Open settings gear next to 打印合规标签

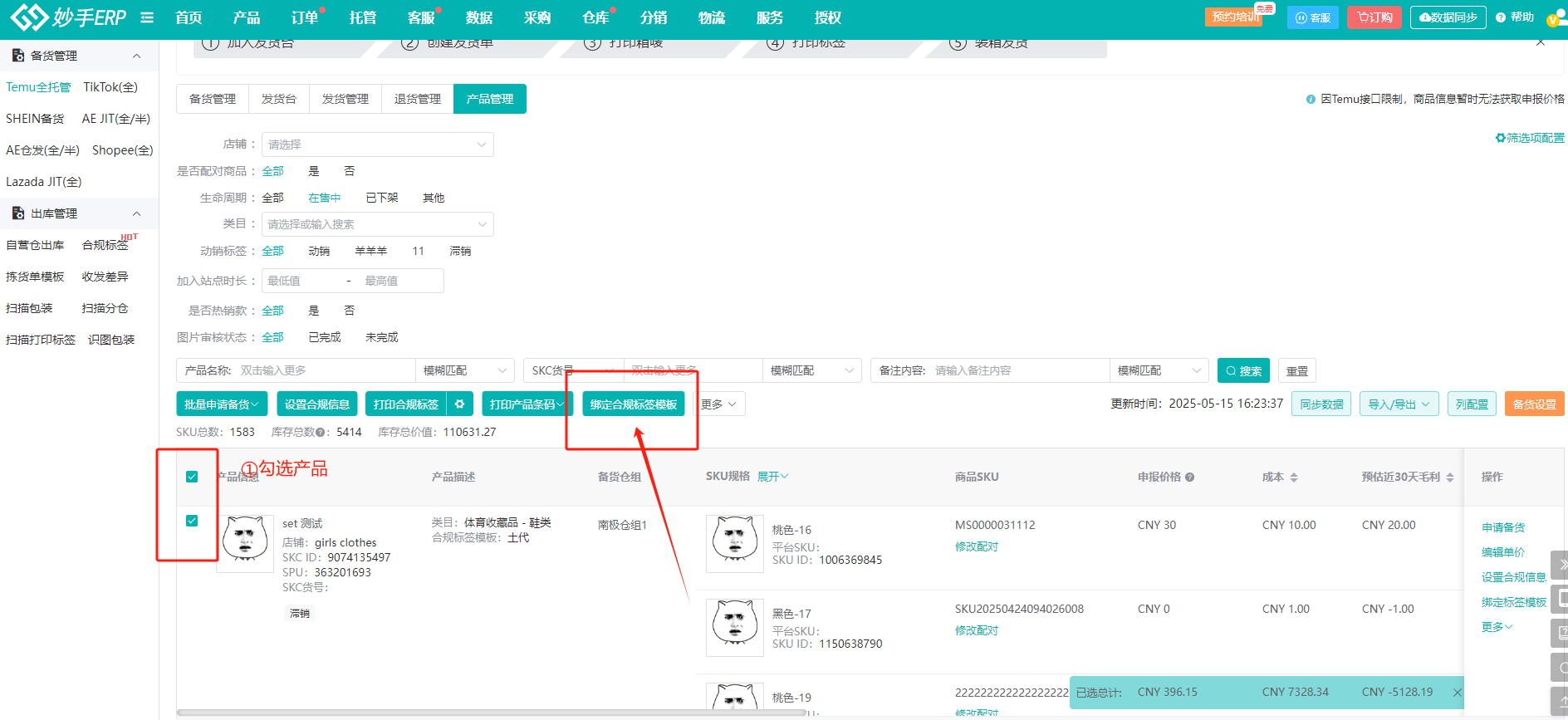point(460,404)
